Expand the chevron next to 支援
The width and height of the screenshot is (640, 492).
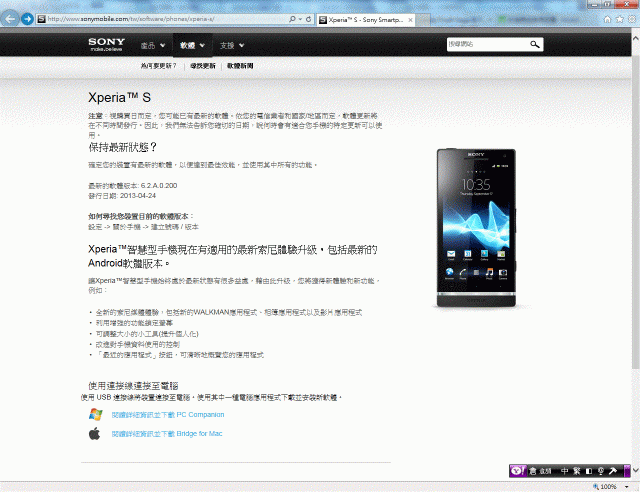pyautogui.click(x=242, y=45)
